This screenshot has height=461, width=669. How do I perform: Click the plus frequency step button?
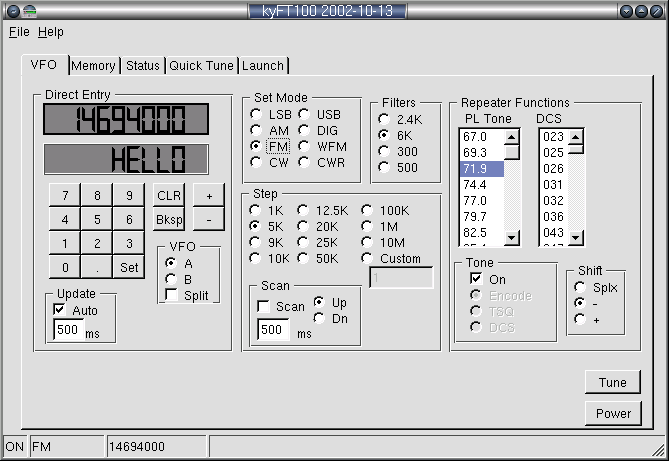point(209,195)
